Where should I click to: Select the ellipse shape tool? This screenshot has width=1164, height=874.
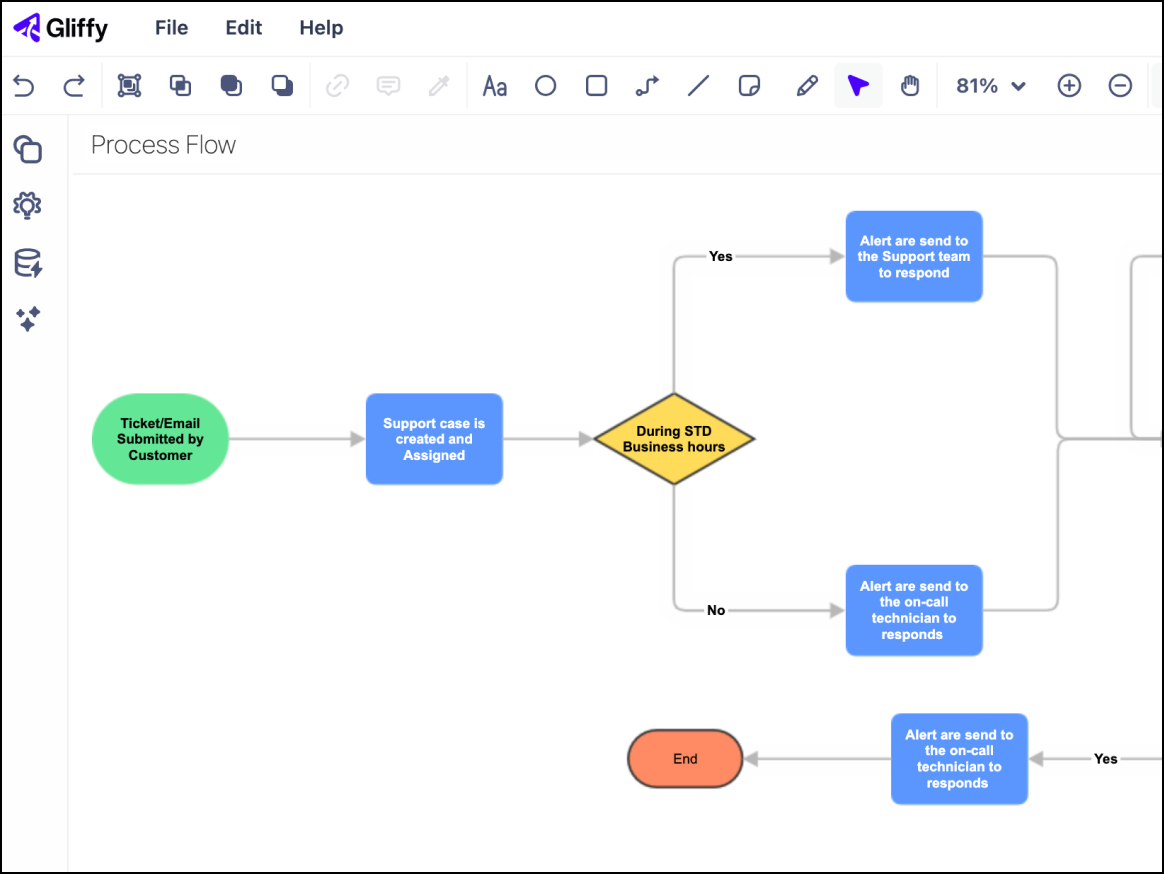(x=546, y=86)
